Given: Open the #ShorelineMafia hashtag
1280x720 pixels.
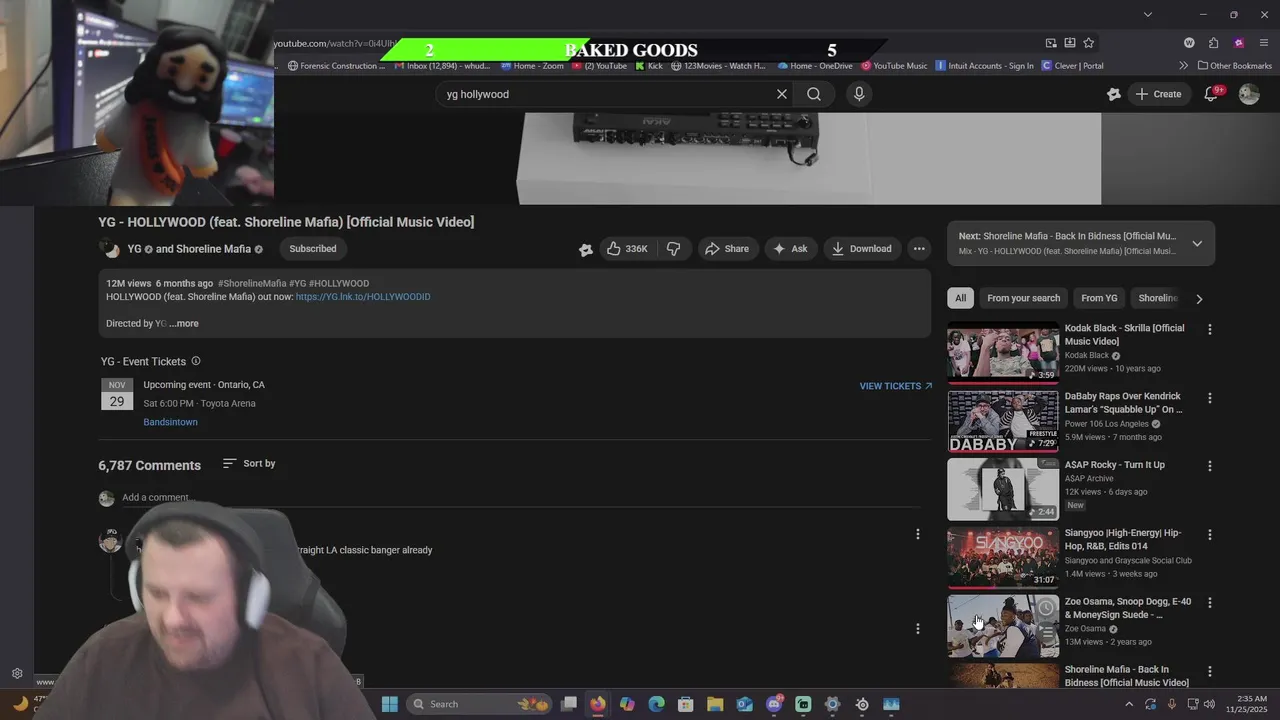Looking at the screenshot, I should pyautogui.click(x=252, y=284).
